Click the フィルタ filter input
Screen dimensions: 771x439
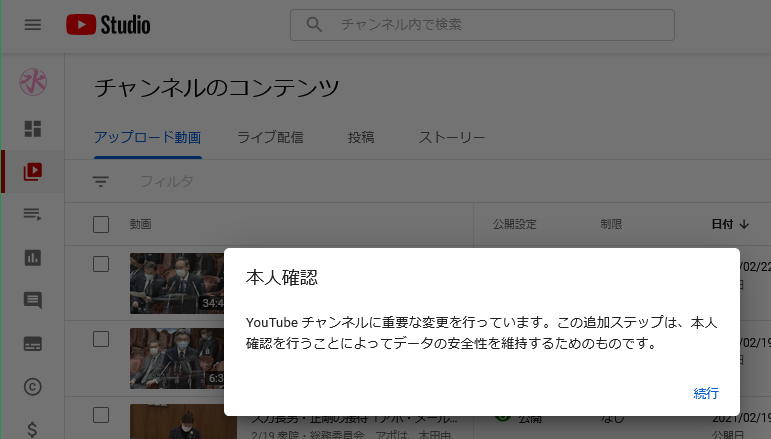pos(167,181)
